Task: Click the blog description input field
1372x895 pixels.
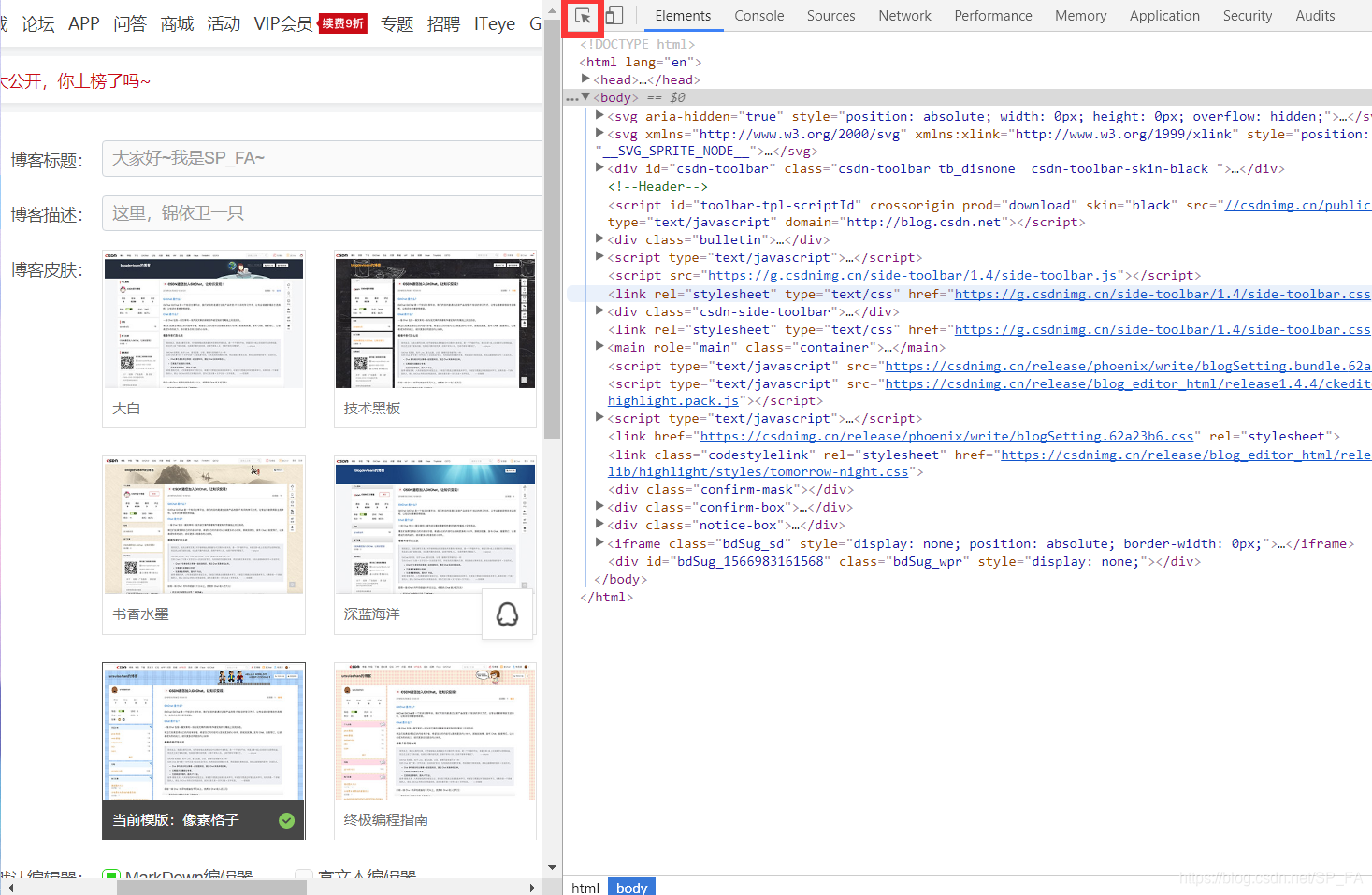Action: click(322, 213)
